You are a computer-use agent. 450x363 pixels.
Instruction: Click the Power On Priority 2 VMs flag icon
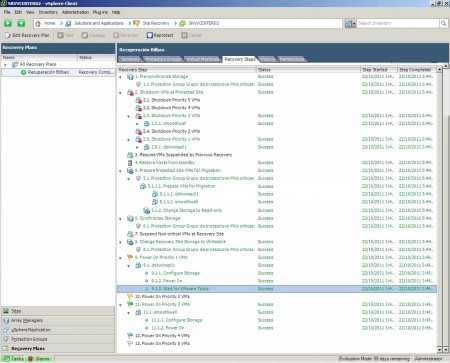130,296
